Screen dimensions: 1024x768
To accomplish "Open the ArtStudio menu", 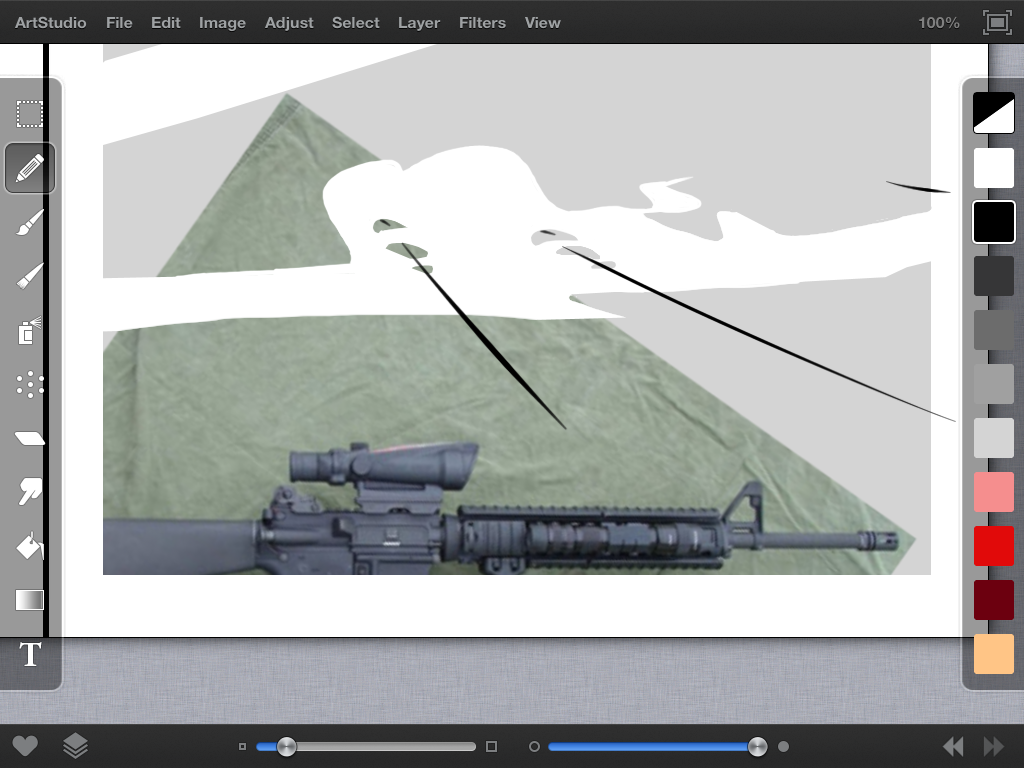I will pyautogui.click(x=51, y=23).
